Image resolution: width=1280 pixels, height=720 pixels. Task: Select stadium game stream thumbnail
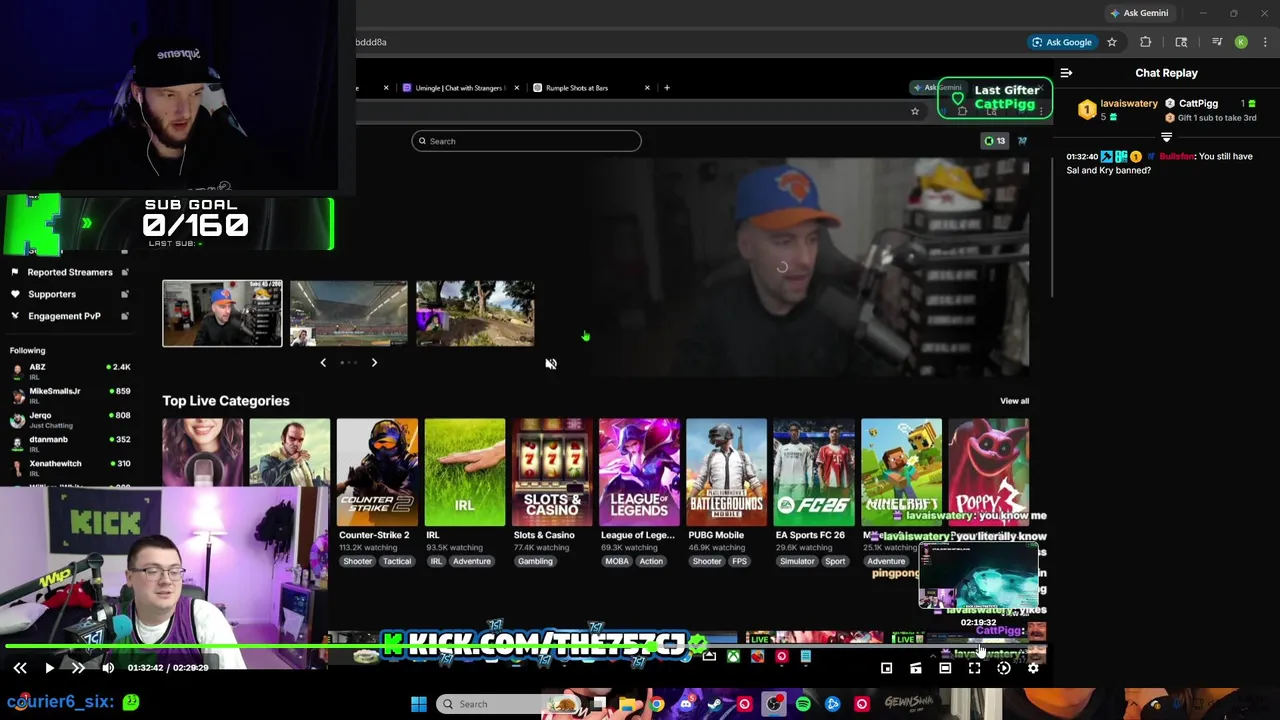point(349,313)
